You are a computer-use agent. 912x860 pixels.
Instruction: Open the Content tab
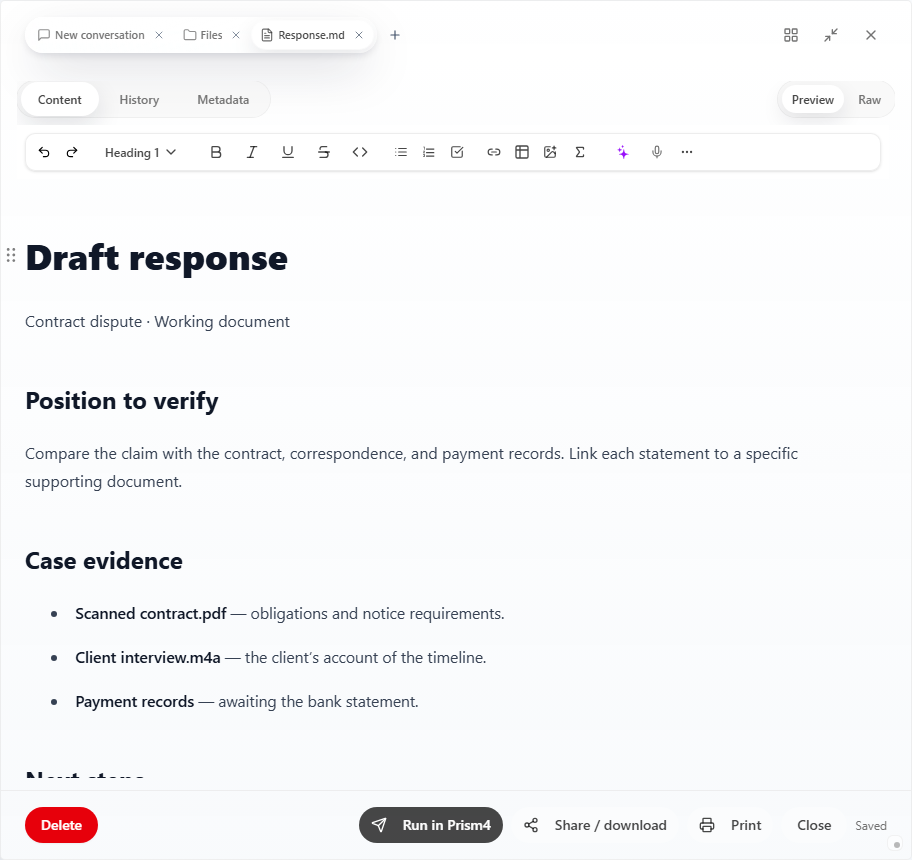click(x=59, y=99)
